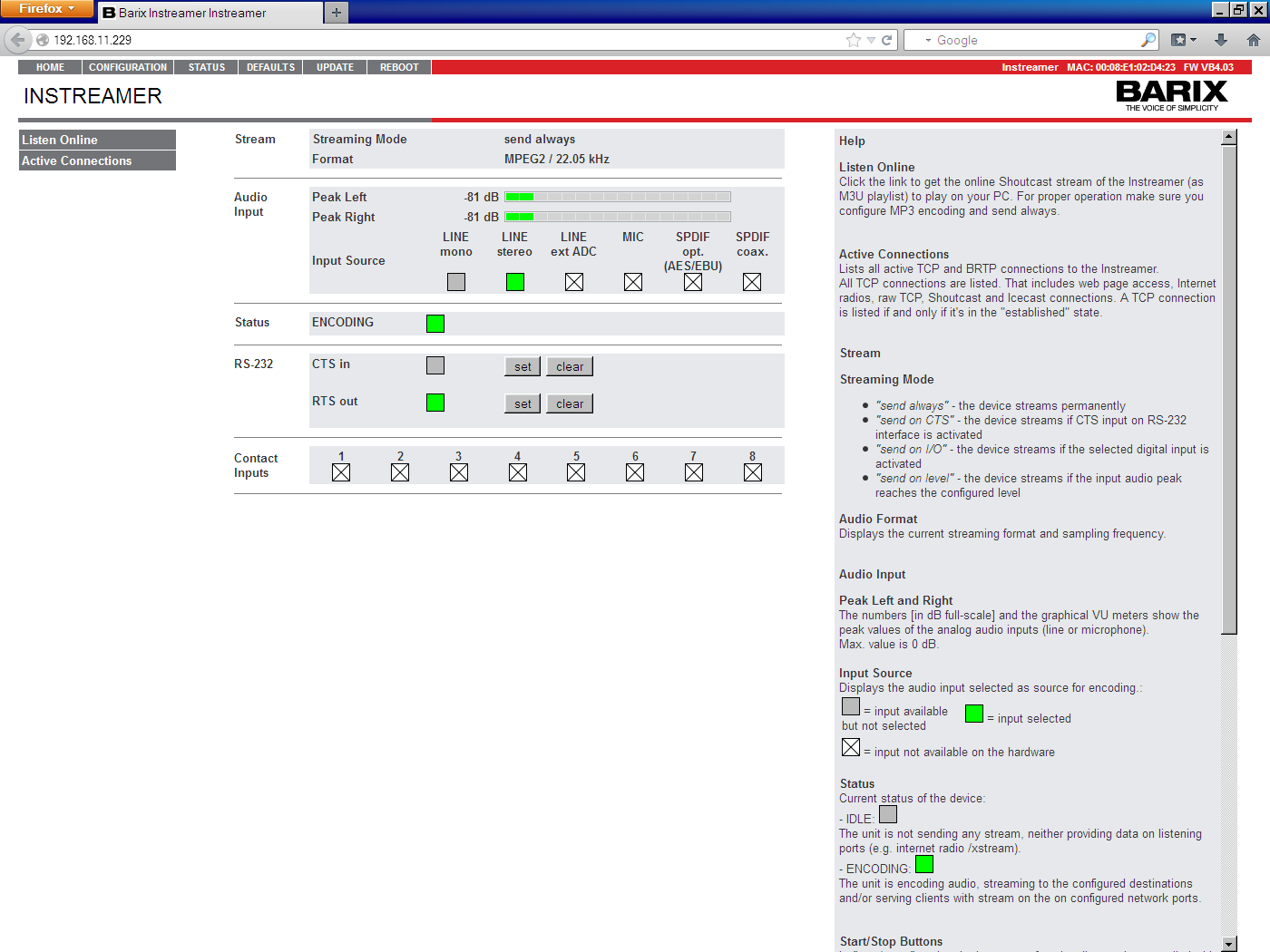
Task: Toggle the Contact Input 1 box
Action: tap(341, 472)
